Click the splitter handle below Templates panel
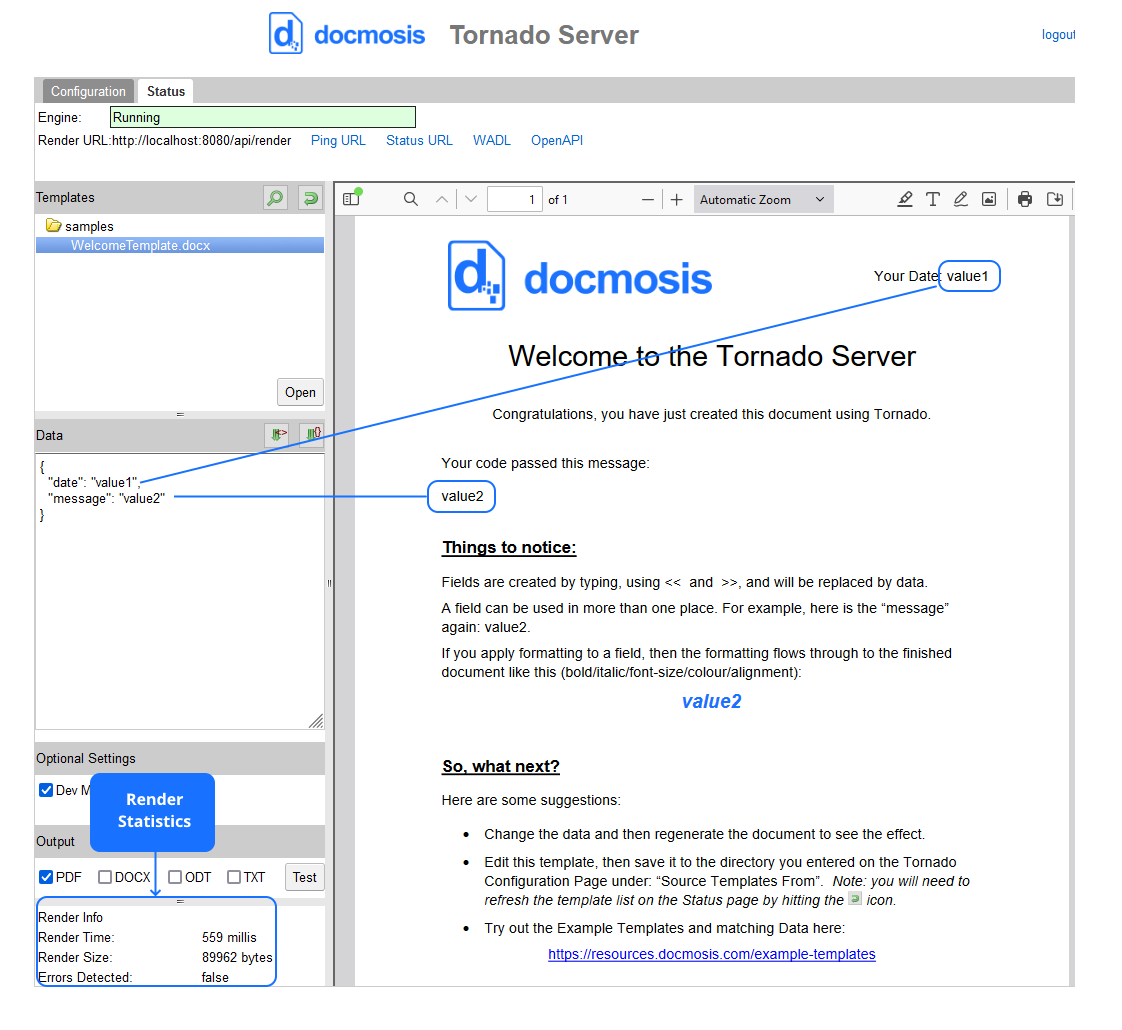This screenshot has height=1030, width=1122. (x=180, y=414)
